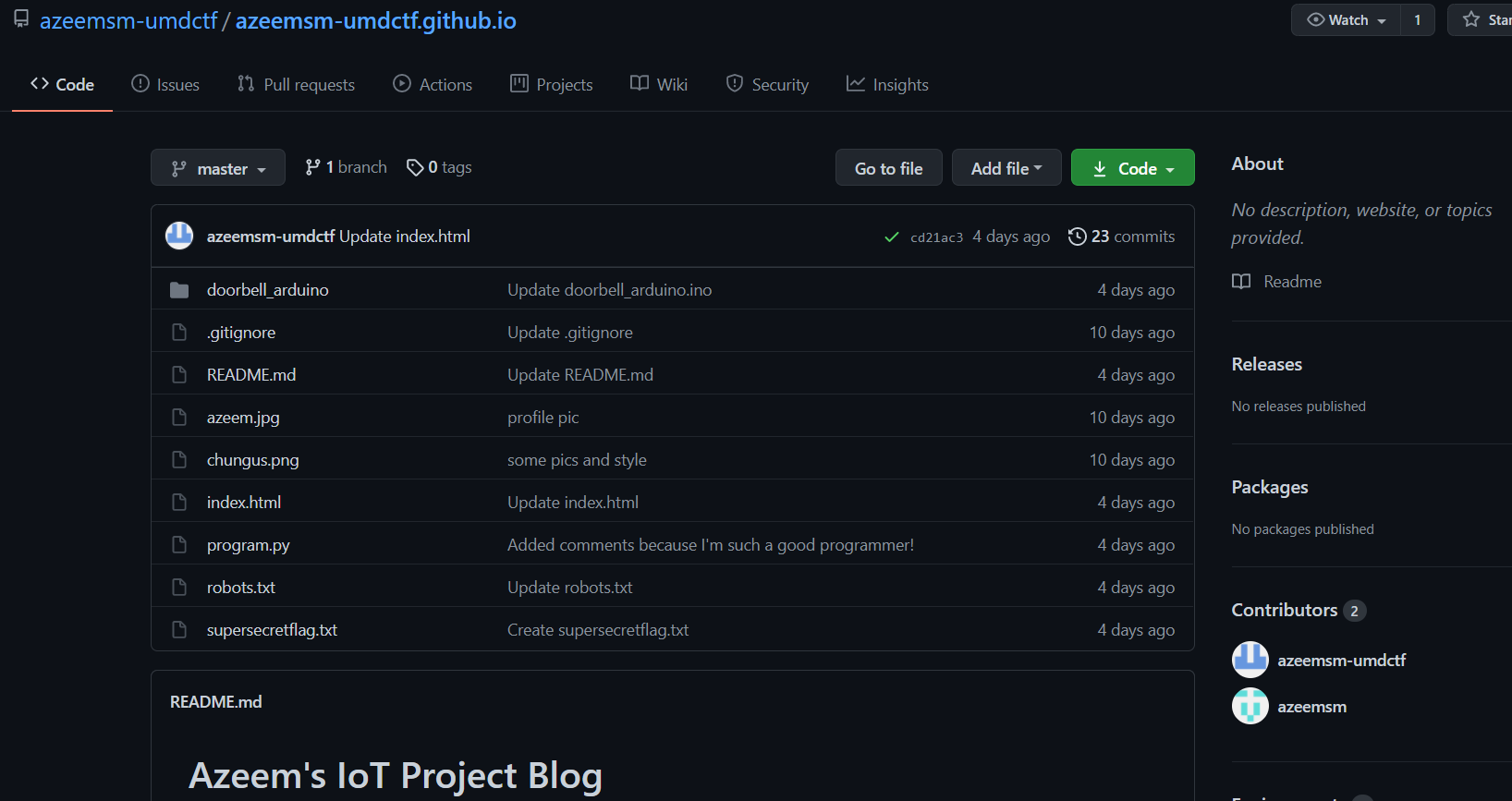Open the robots.txt file

coord(241,588)
